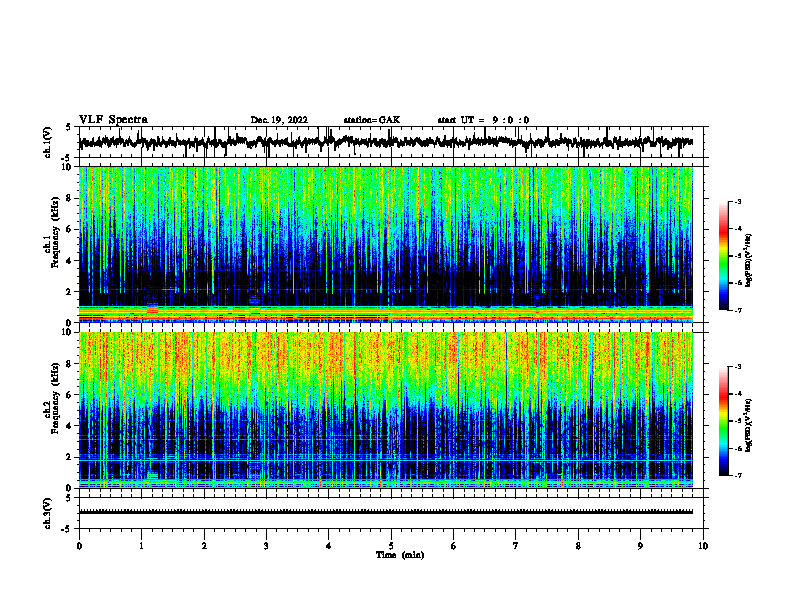Click the ch.1 spectrogram color scale bar
The image size is (792, 612).
(x=724, y=256)
